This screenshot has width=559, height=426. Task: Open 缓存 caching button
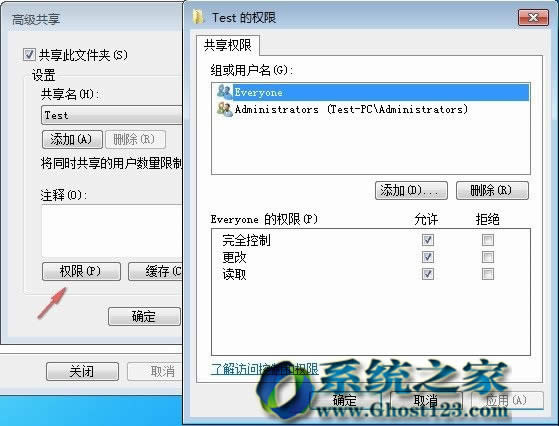(x=155, y=271)
